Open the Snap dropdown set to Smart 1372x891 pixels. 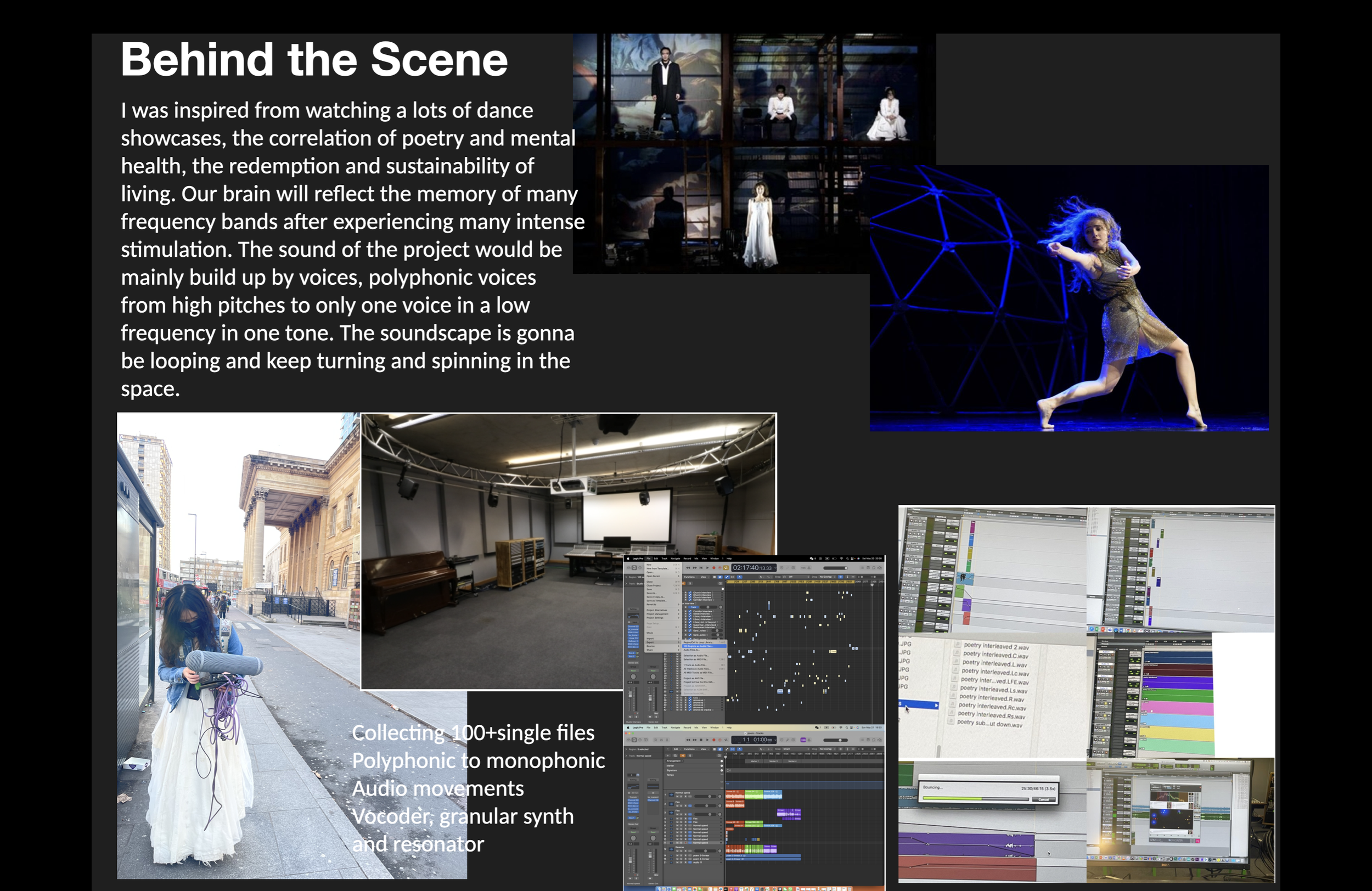[796, 749]
